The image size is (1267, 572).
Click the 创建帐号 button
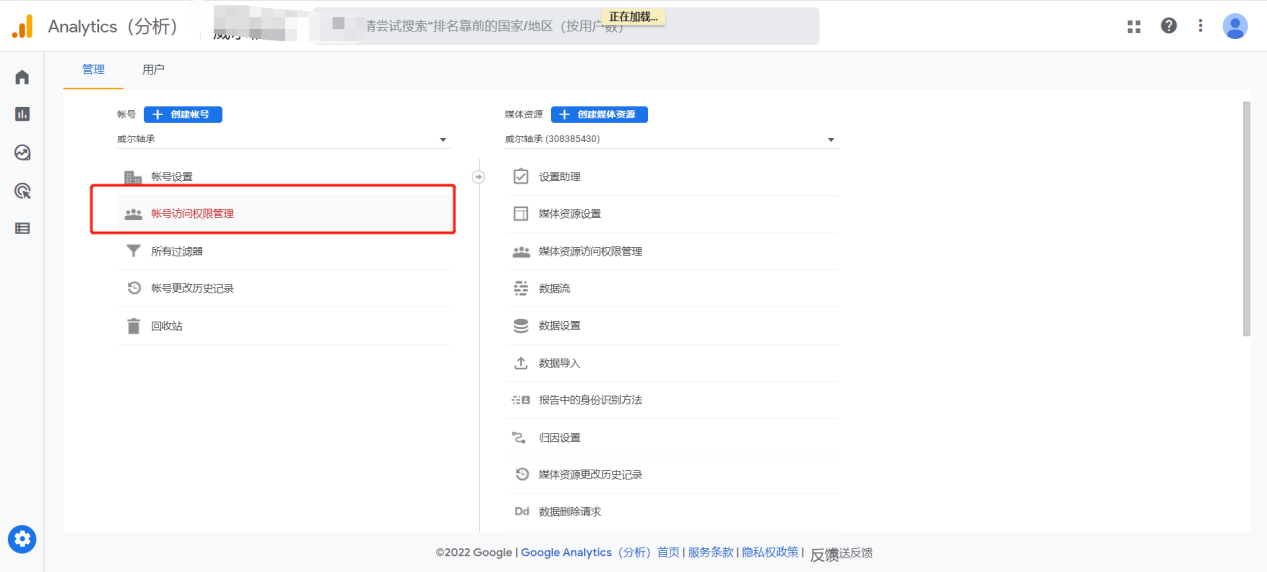183,115
